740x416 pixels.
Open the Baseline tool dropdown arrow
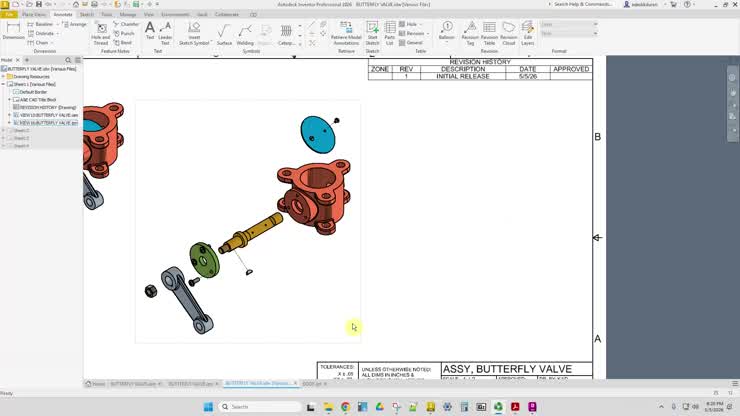tap(58, 24)
